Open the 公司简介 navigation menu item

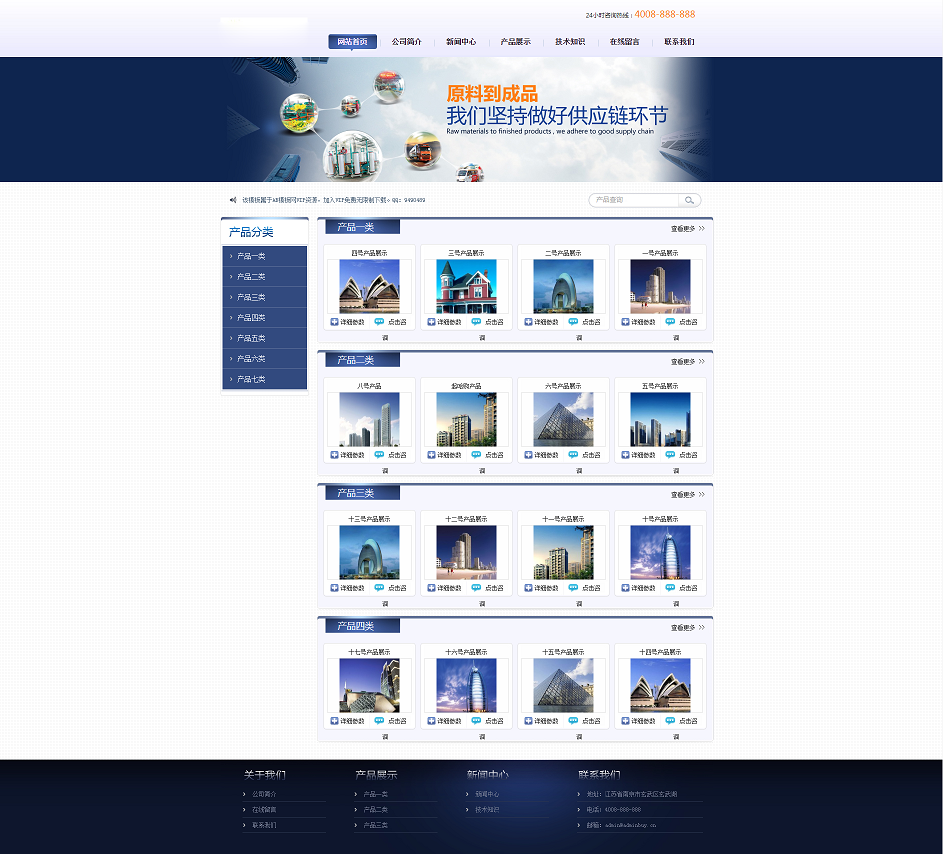(x=406, y=42)
